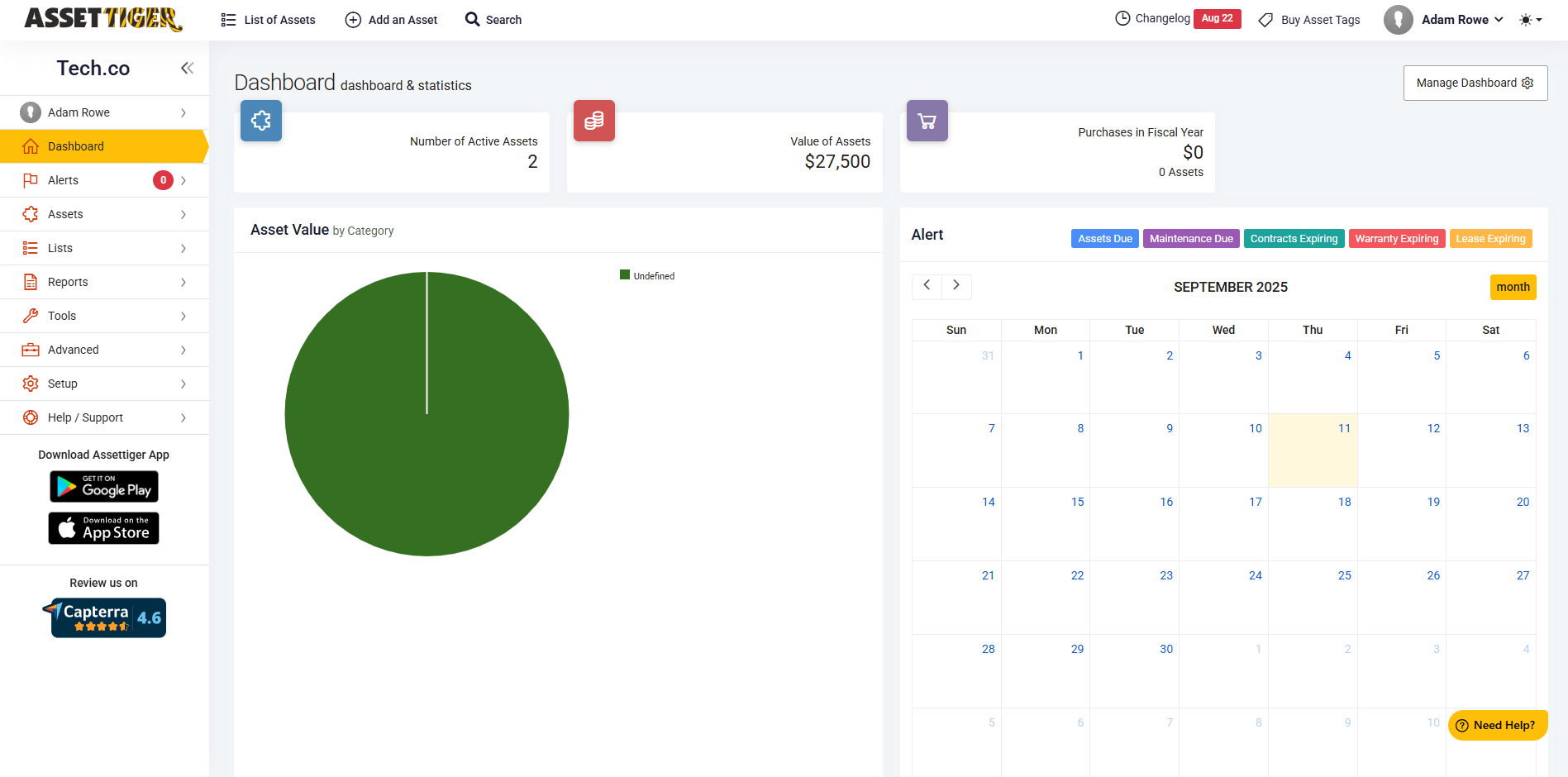Viewport: 1568px width, 777px height.
Task: Click the month view button
Action: (1513, 287)
